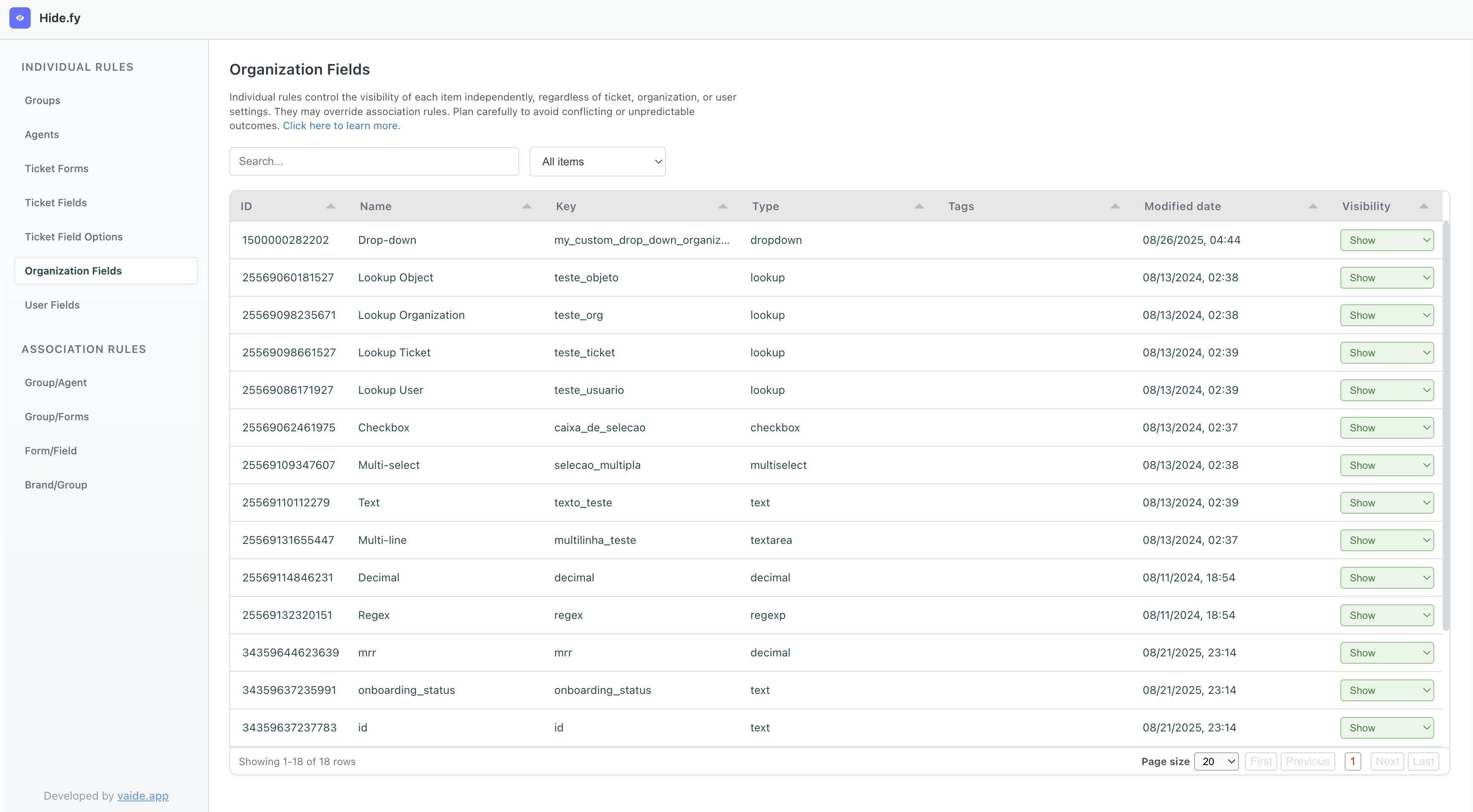This screenshot has height=812, width=1473.
Task: Open Ticket Fields in sidebar
Action: [x=55, y=202]
